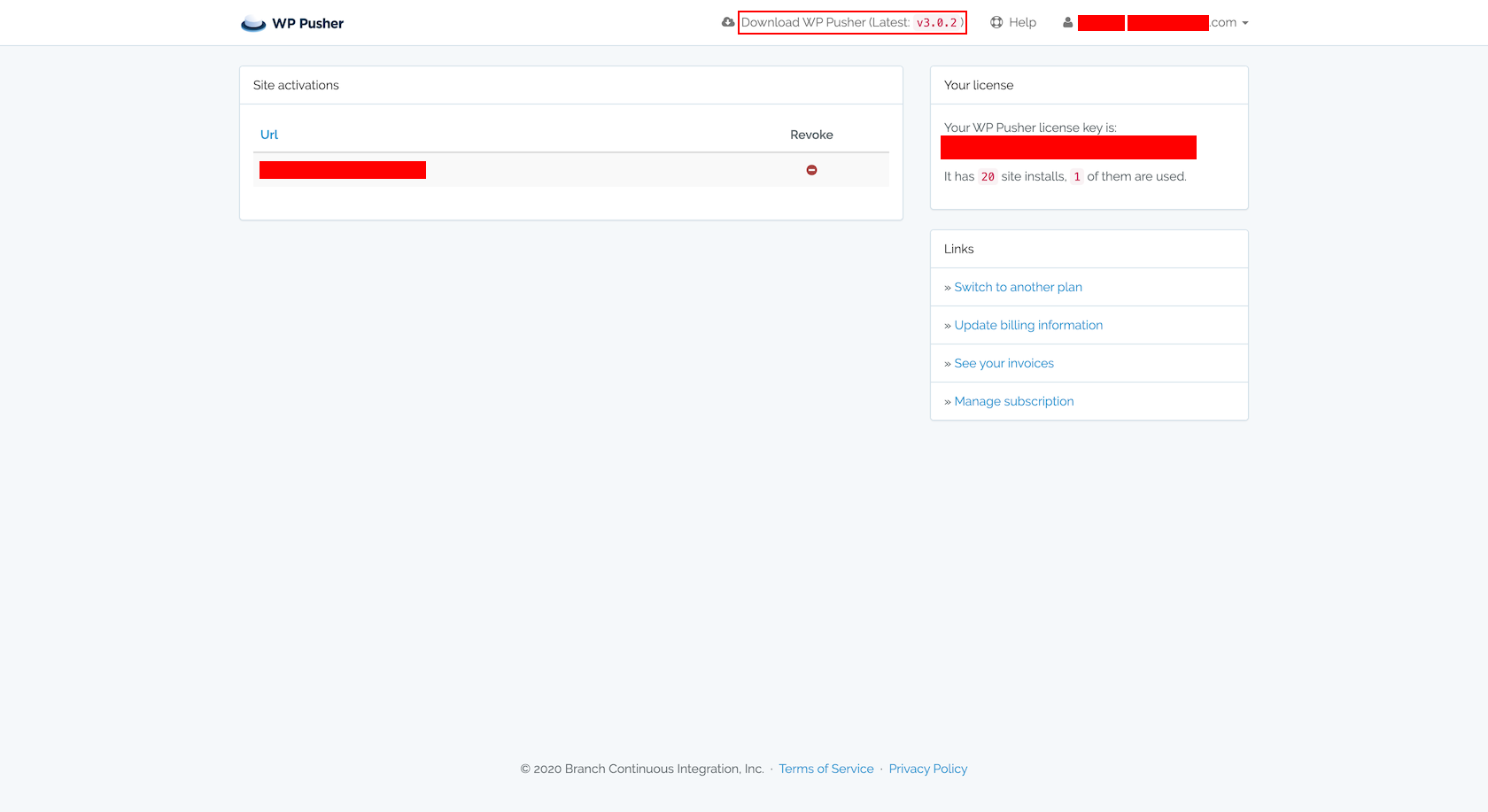1488x812 pixels.
Task: Sort the table by the Url column
Action: [x=268, y=134]
